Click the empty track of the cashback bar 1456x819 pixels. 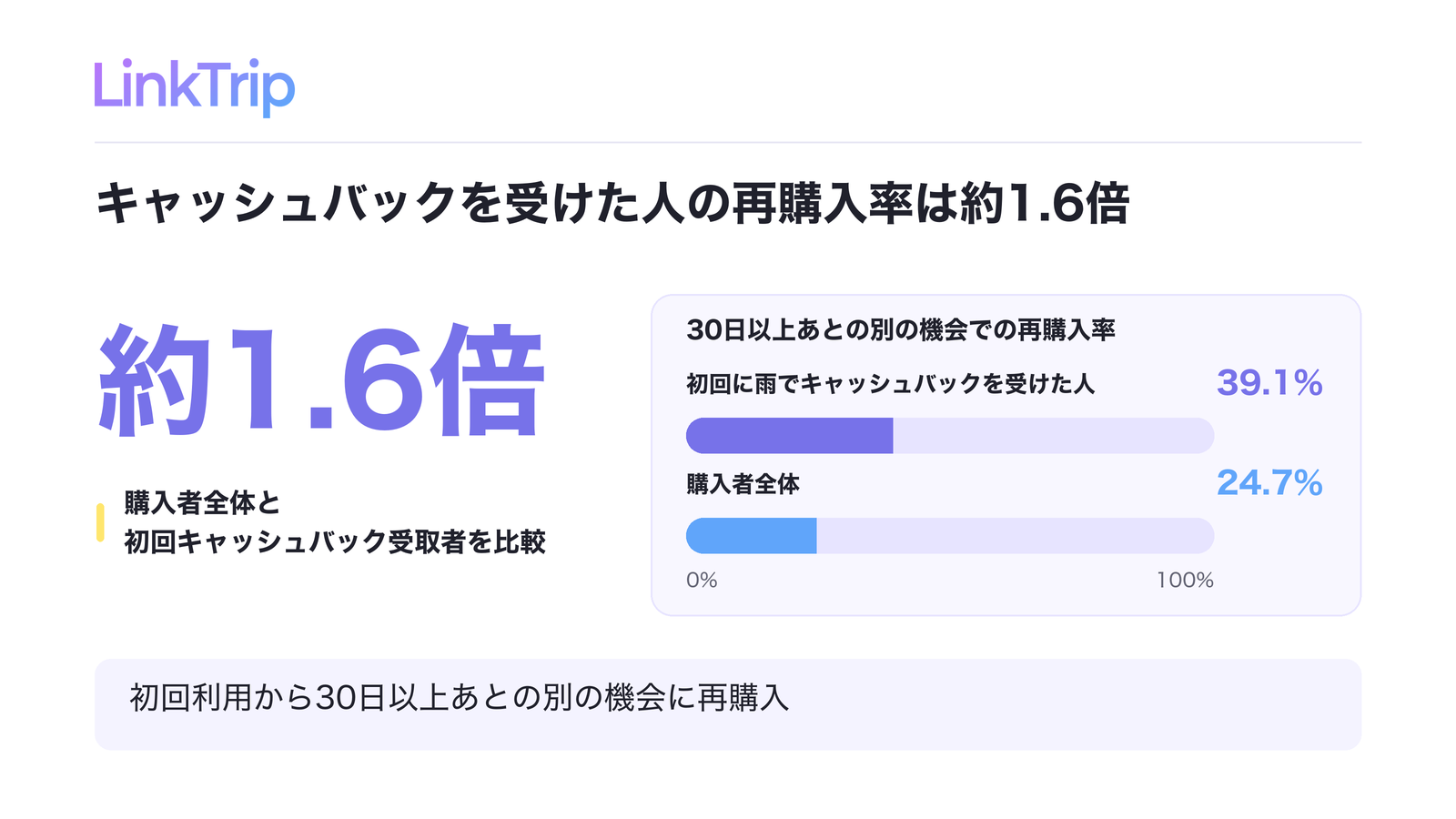pos(1053,436)
